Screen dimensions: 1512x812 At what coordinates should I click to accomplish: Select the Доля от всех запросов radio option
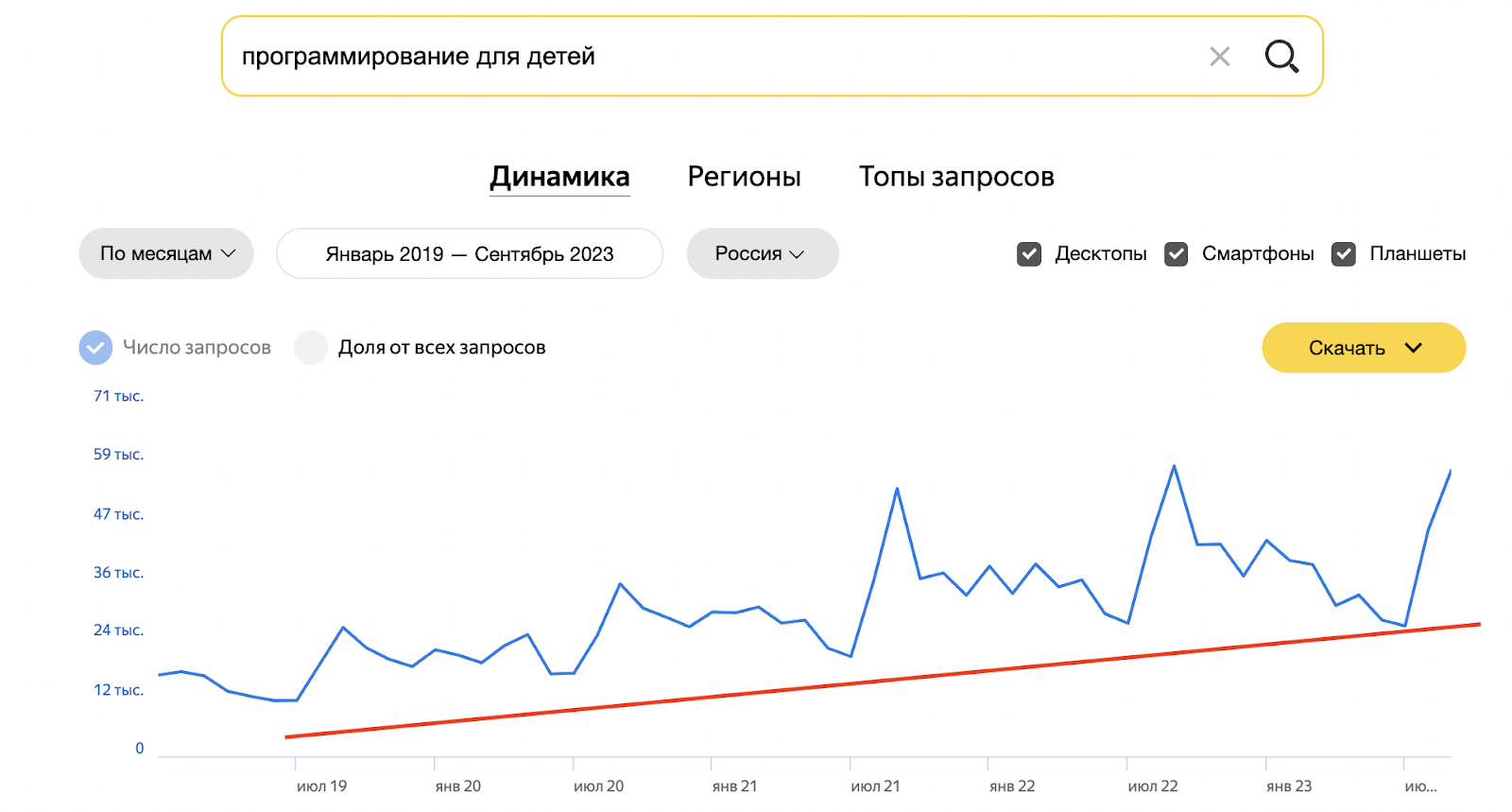point(311,348)
